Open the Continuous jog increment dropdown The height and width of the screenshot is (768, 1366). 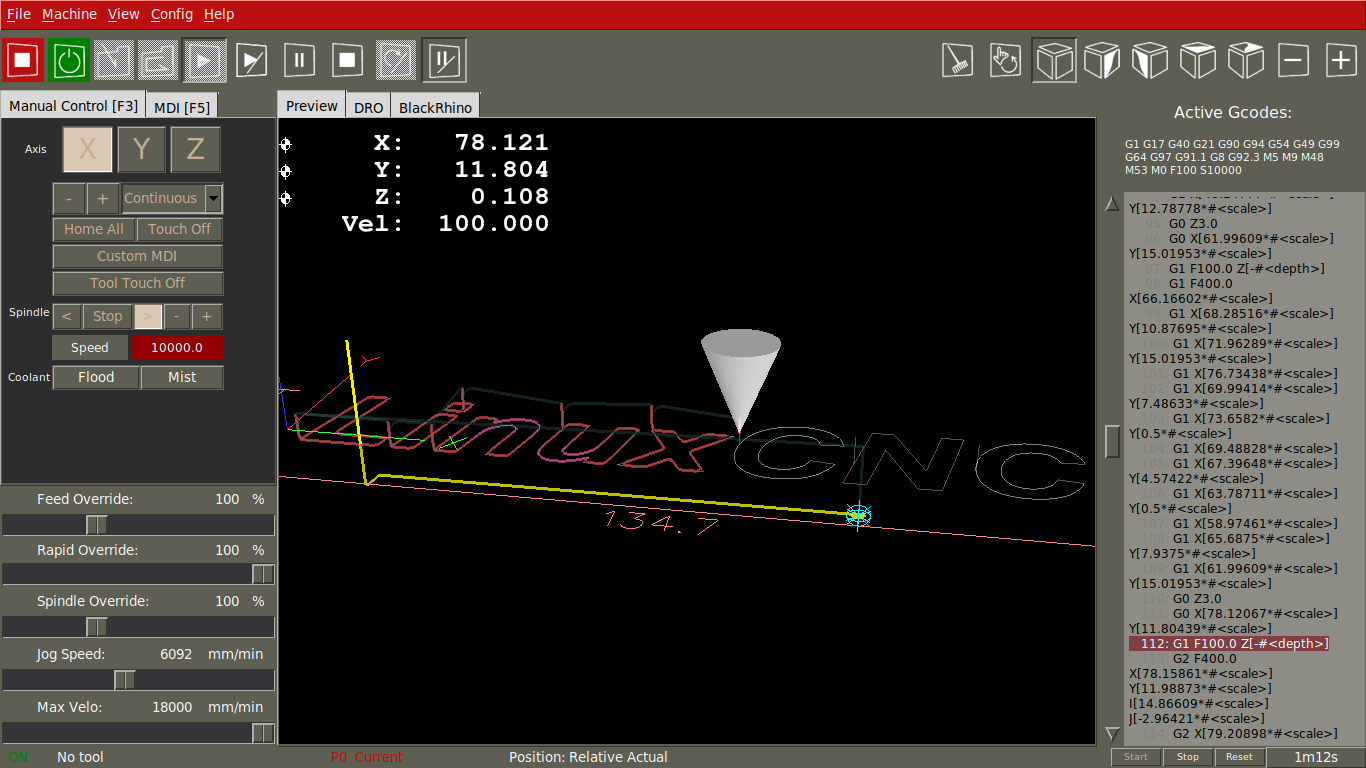coord(213,199)
